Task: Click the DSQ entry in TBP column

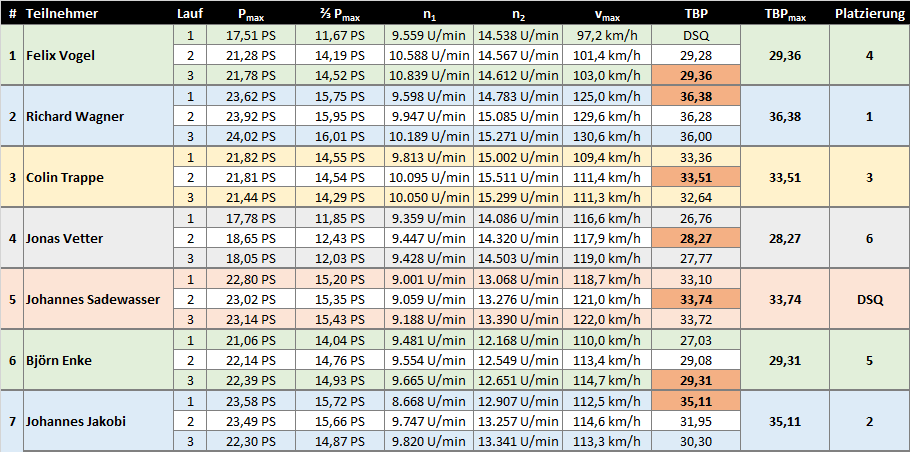Action: 696,35
